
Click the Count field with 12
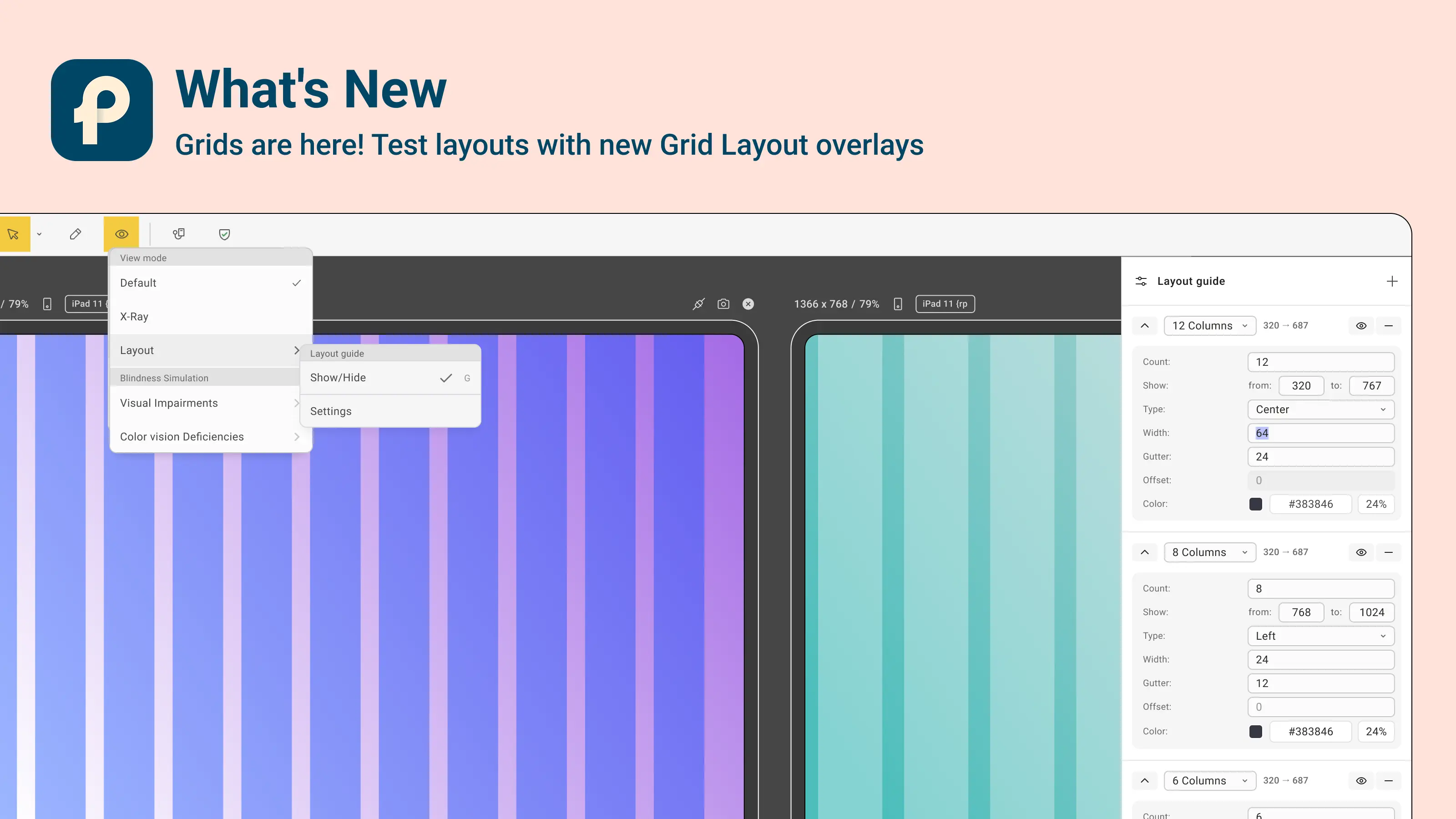pos(1321,362)
